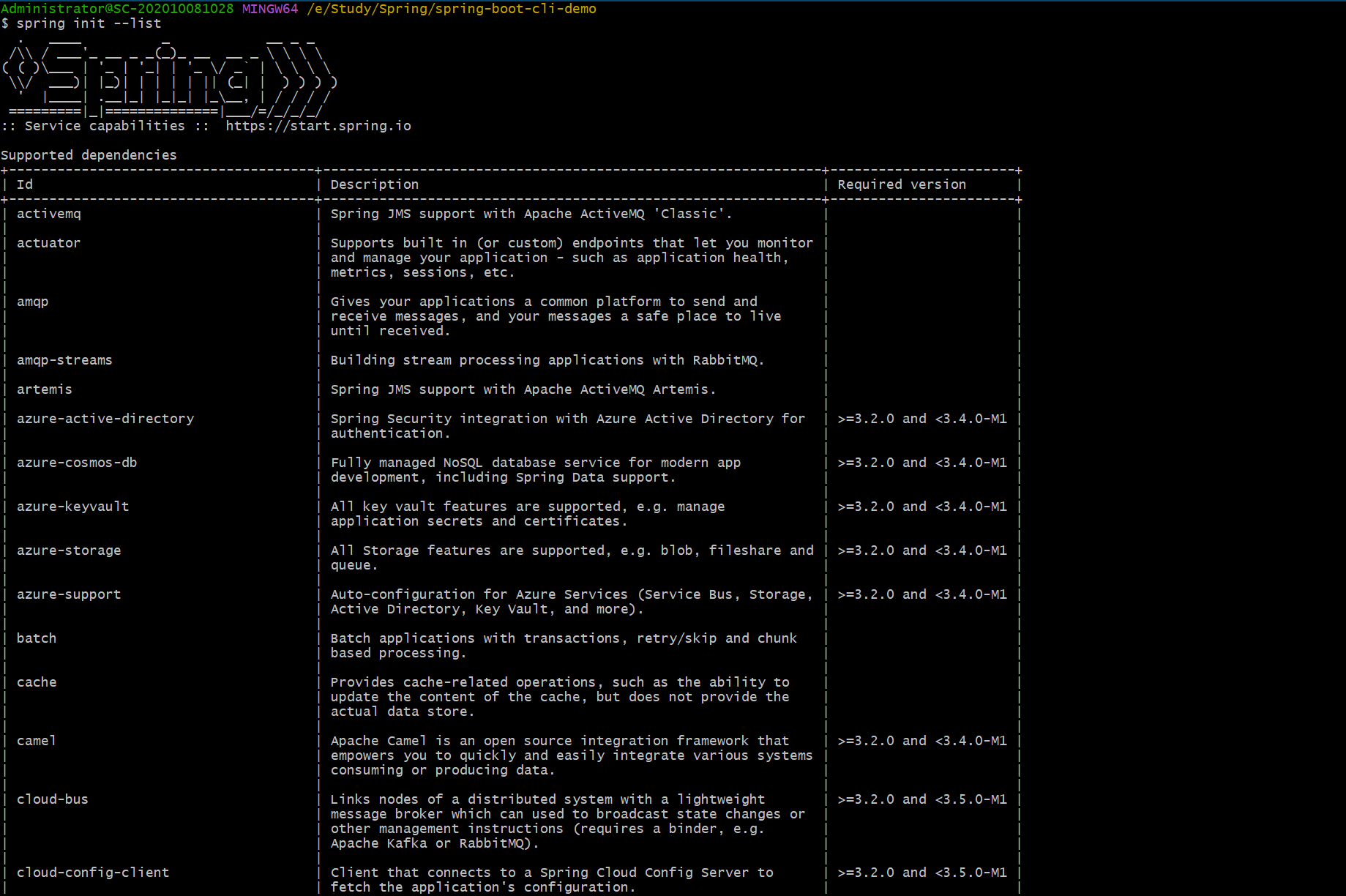Click the 'spring init --list' command text
This screenshot has height=896, width=1346.
click(89, 23)
